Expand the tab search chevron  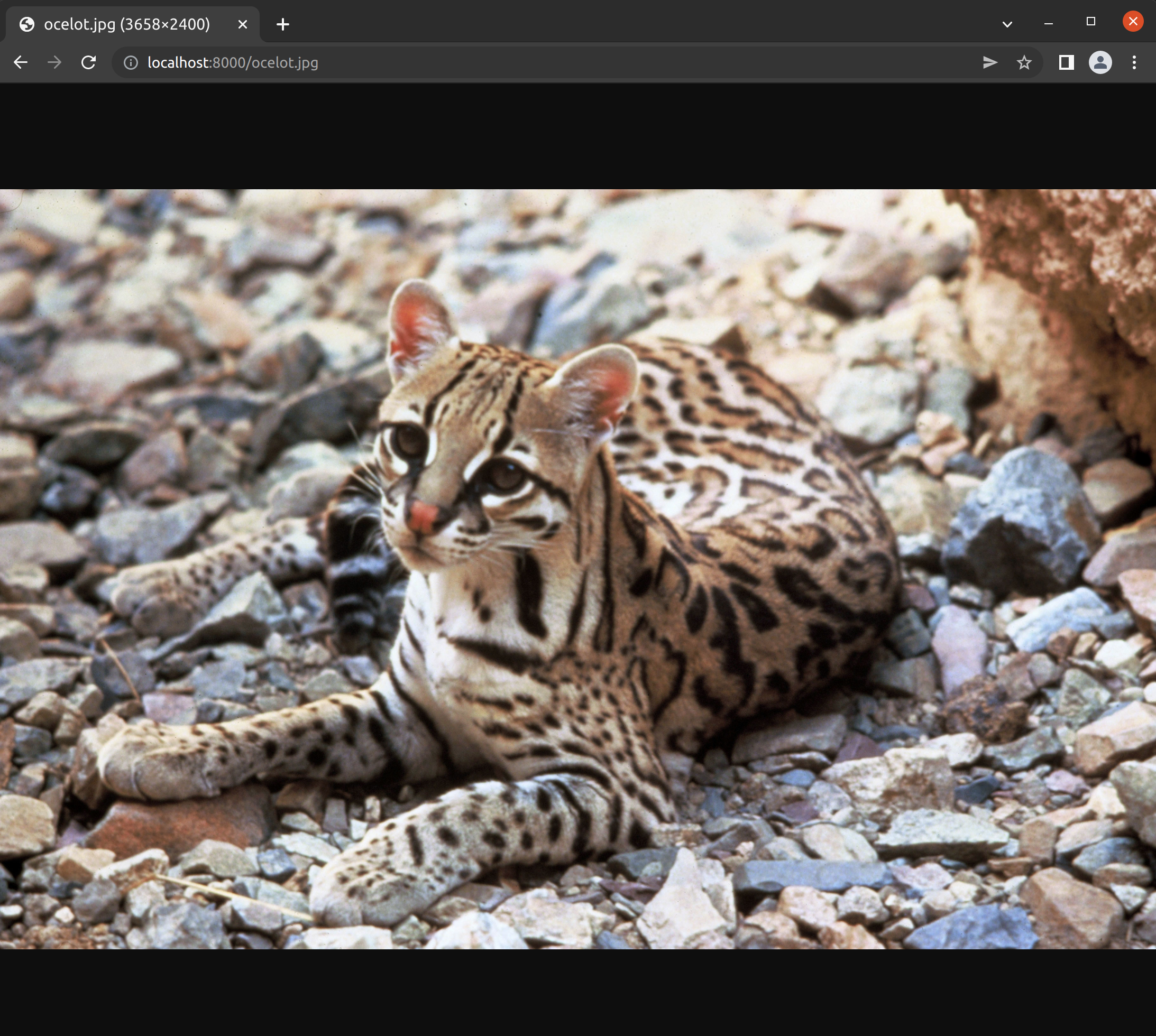point(1007,24)
